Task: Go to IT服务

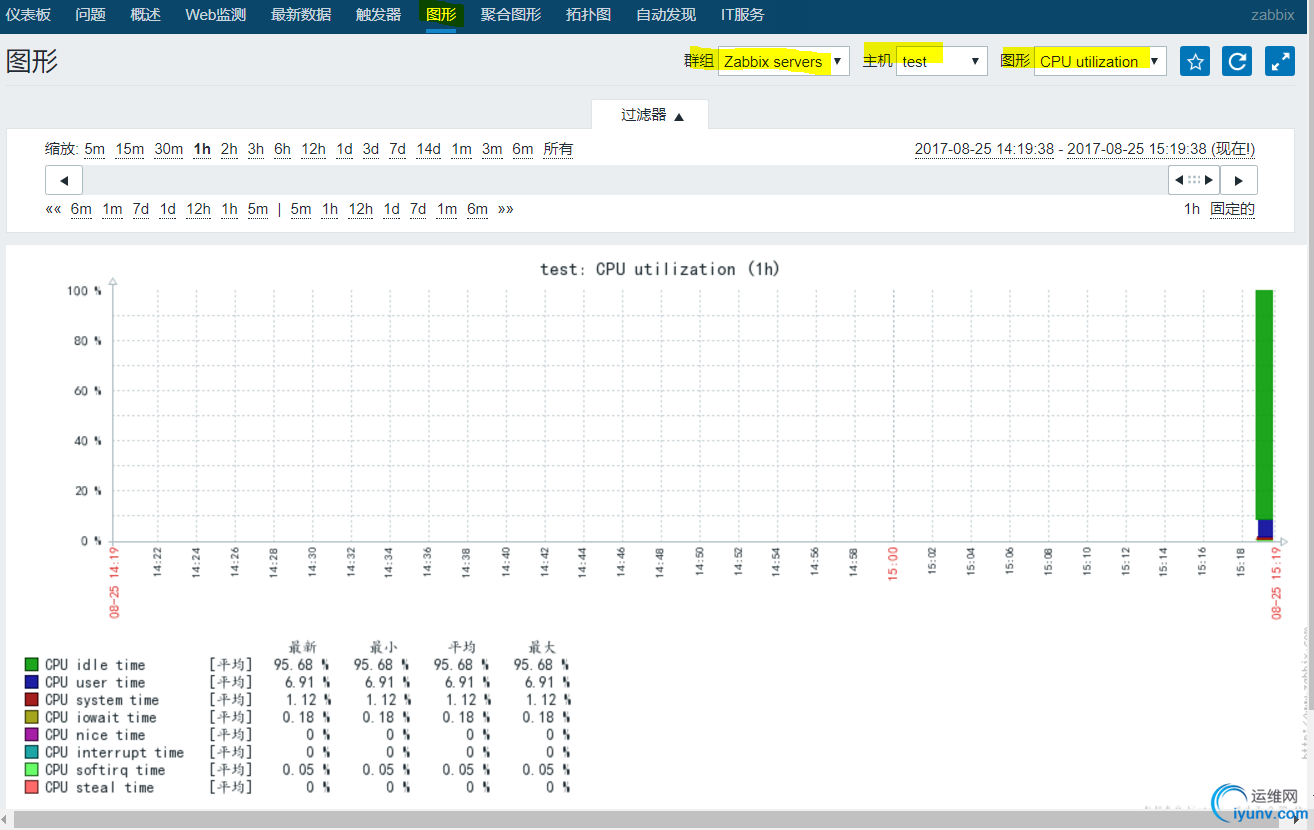Action: (743, 15)
